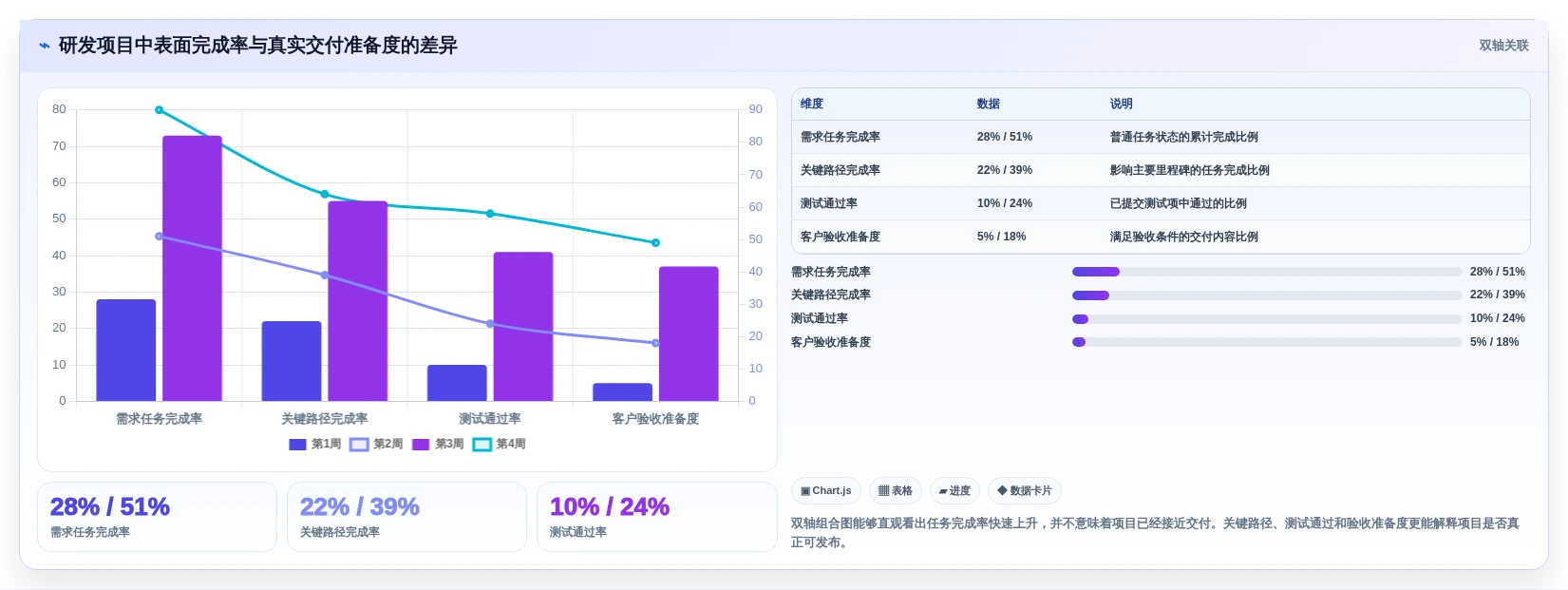Click description 普通任务状态的累计完成比例
This screenshot has width=1568, height=590.
[1184, 137]
